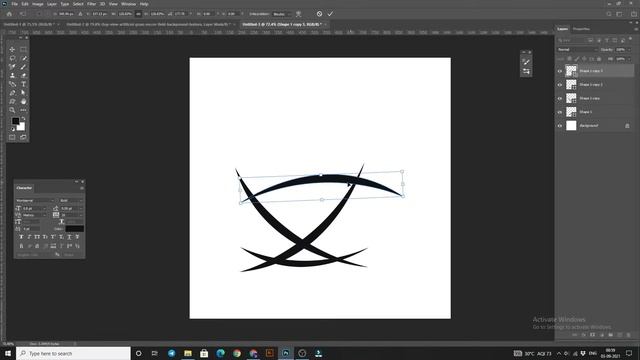Select the Rectangular Marquee tool
This screenshot has height=360, width=640.
(x=23, y=49)
